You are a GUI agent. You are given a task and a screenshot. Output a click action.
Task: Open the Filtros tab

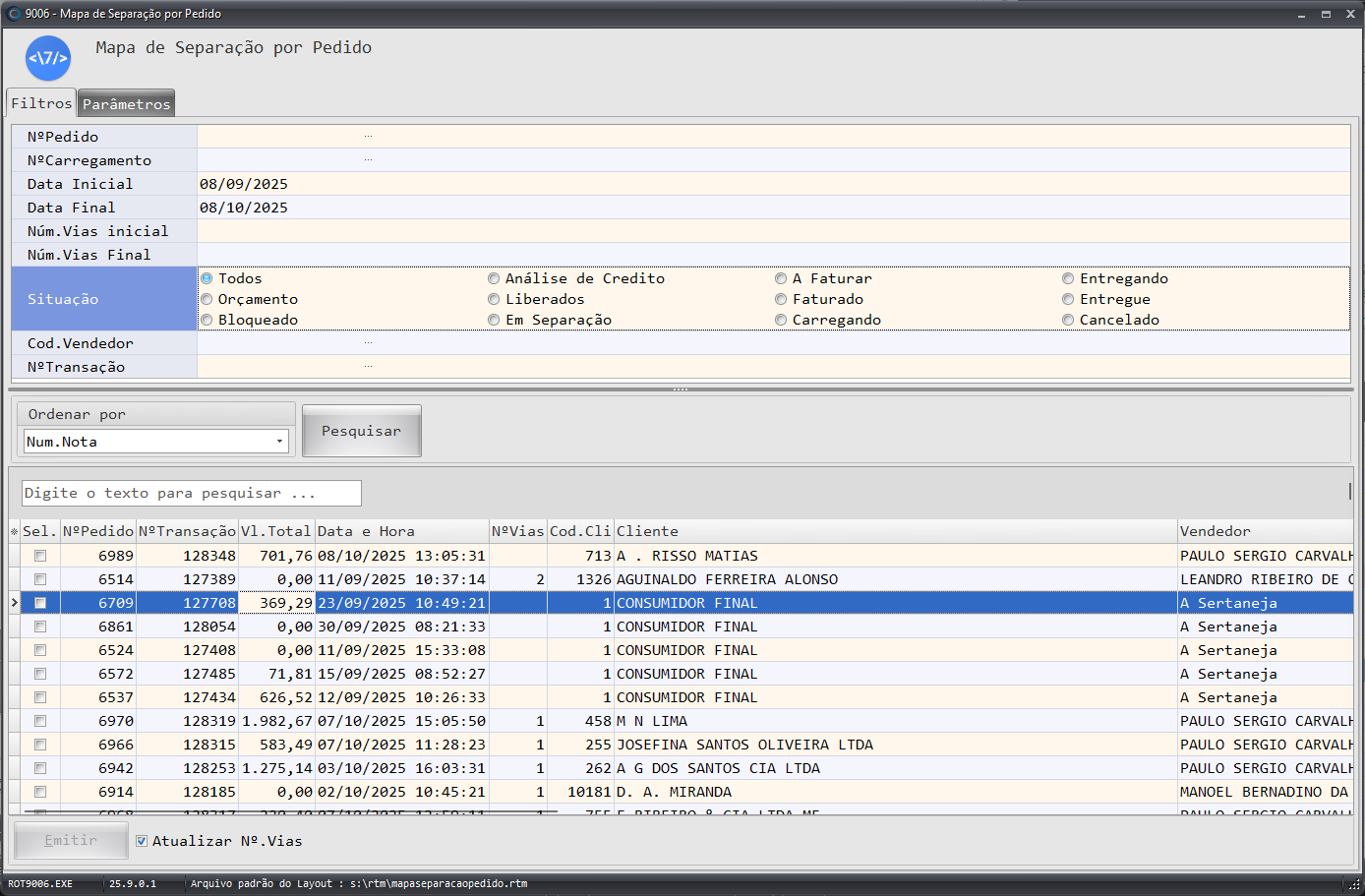(x=41, y=103)
